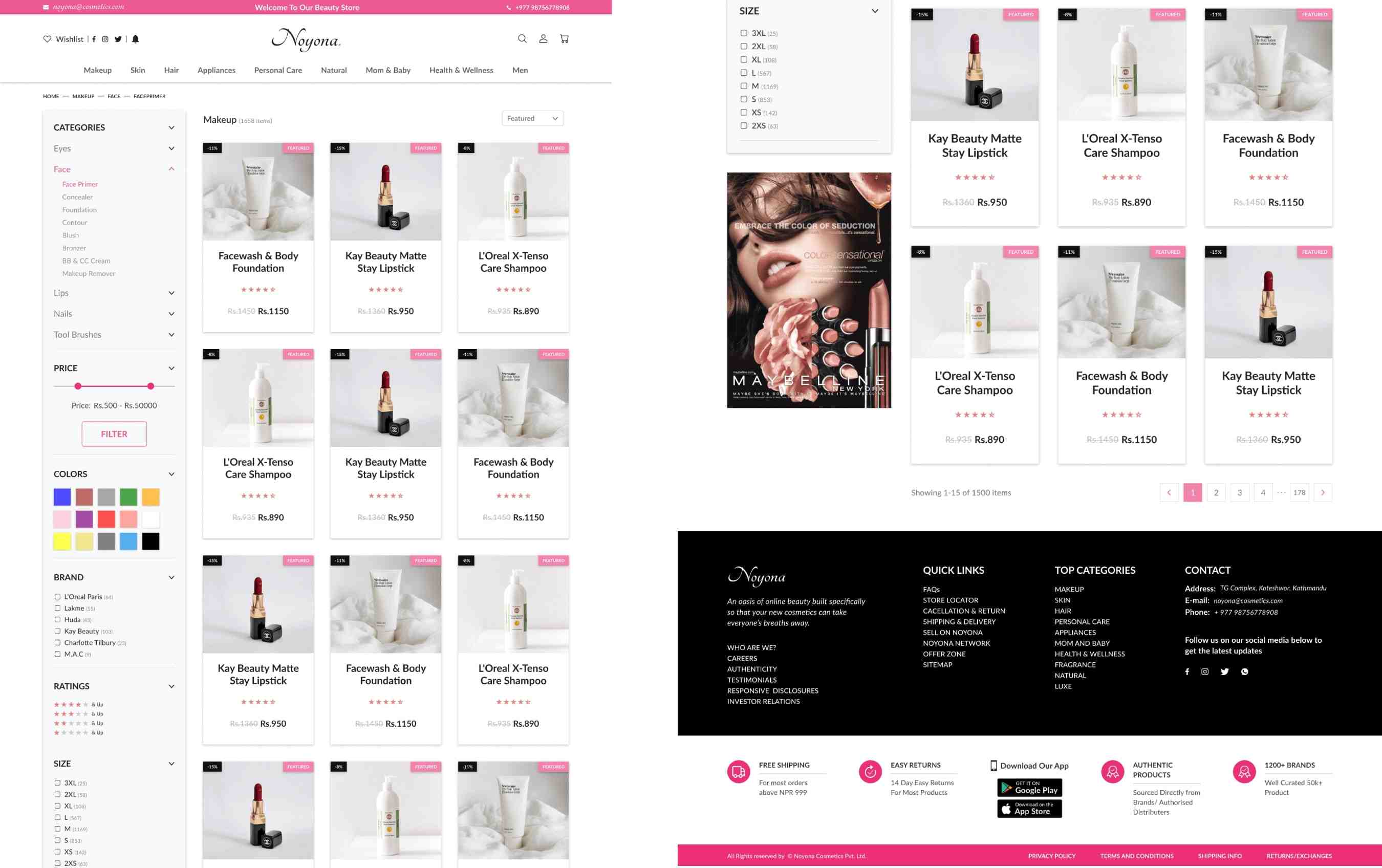The height and width of the screenshot is (868, 1382).
Task: Check the L'Oreal Paris brand checkbox
Action: coord(57,597)
